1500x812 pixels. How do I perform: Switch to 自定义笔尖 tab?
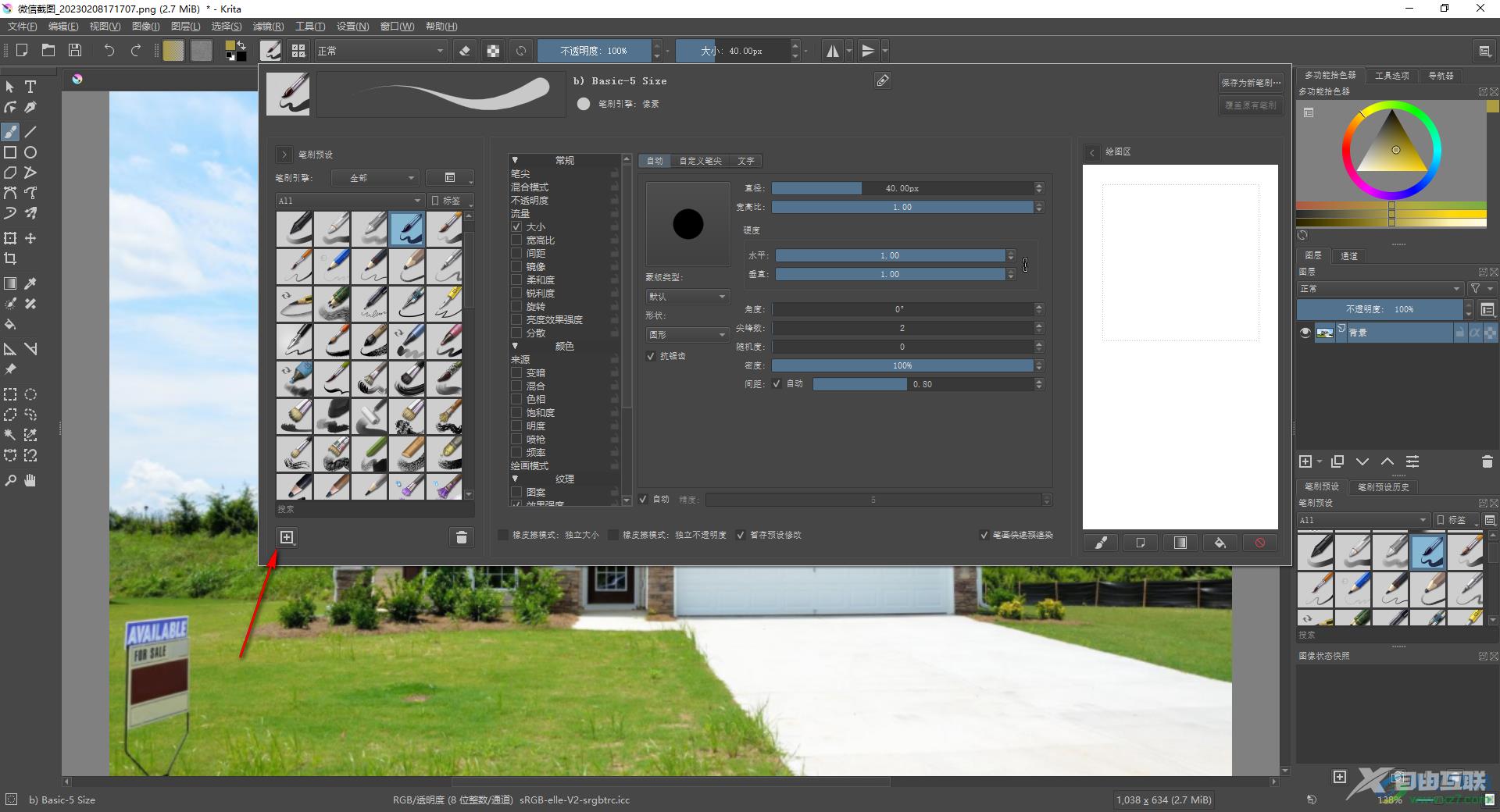700,161
